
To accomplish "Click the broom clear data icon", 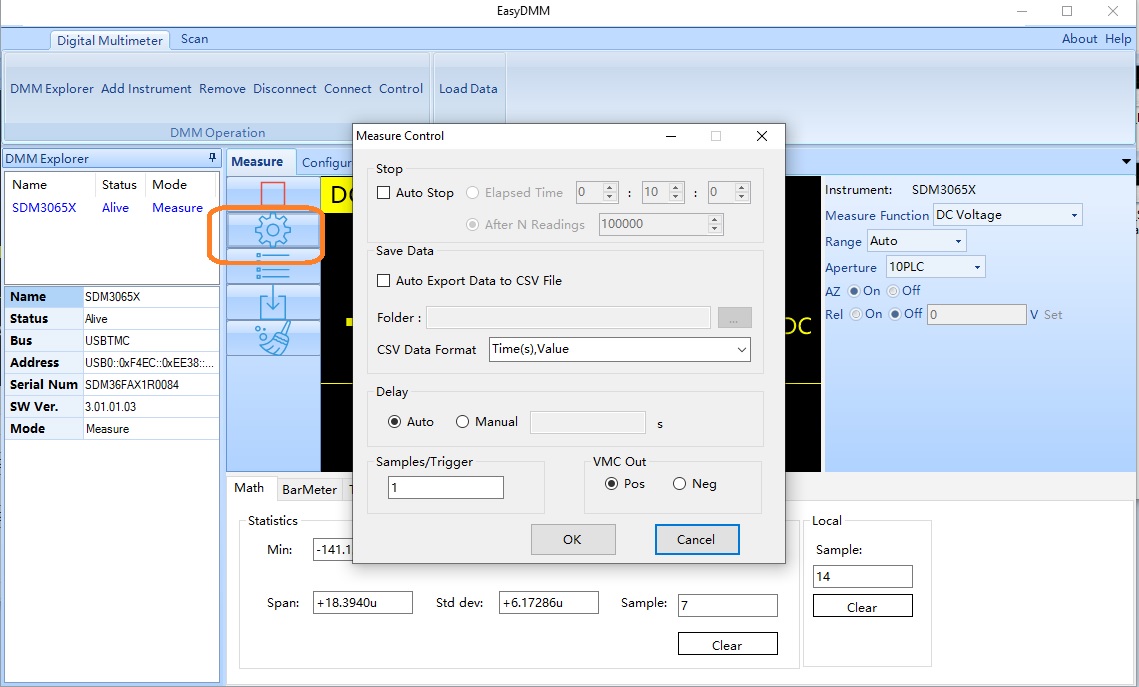I will tap(273, 338).
